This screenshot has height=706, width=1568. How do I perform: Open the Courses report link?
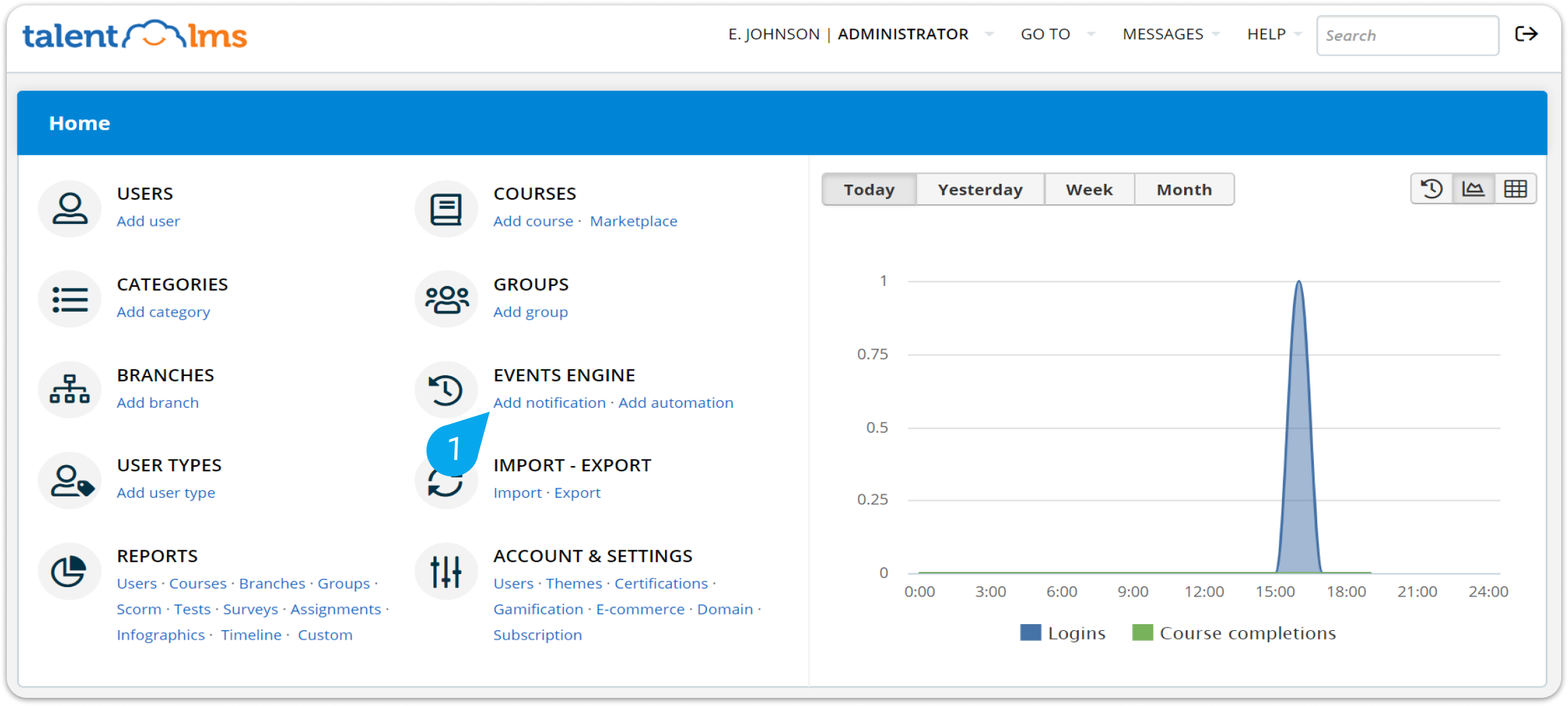pyautogui.click(x=197, y=584)
